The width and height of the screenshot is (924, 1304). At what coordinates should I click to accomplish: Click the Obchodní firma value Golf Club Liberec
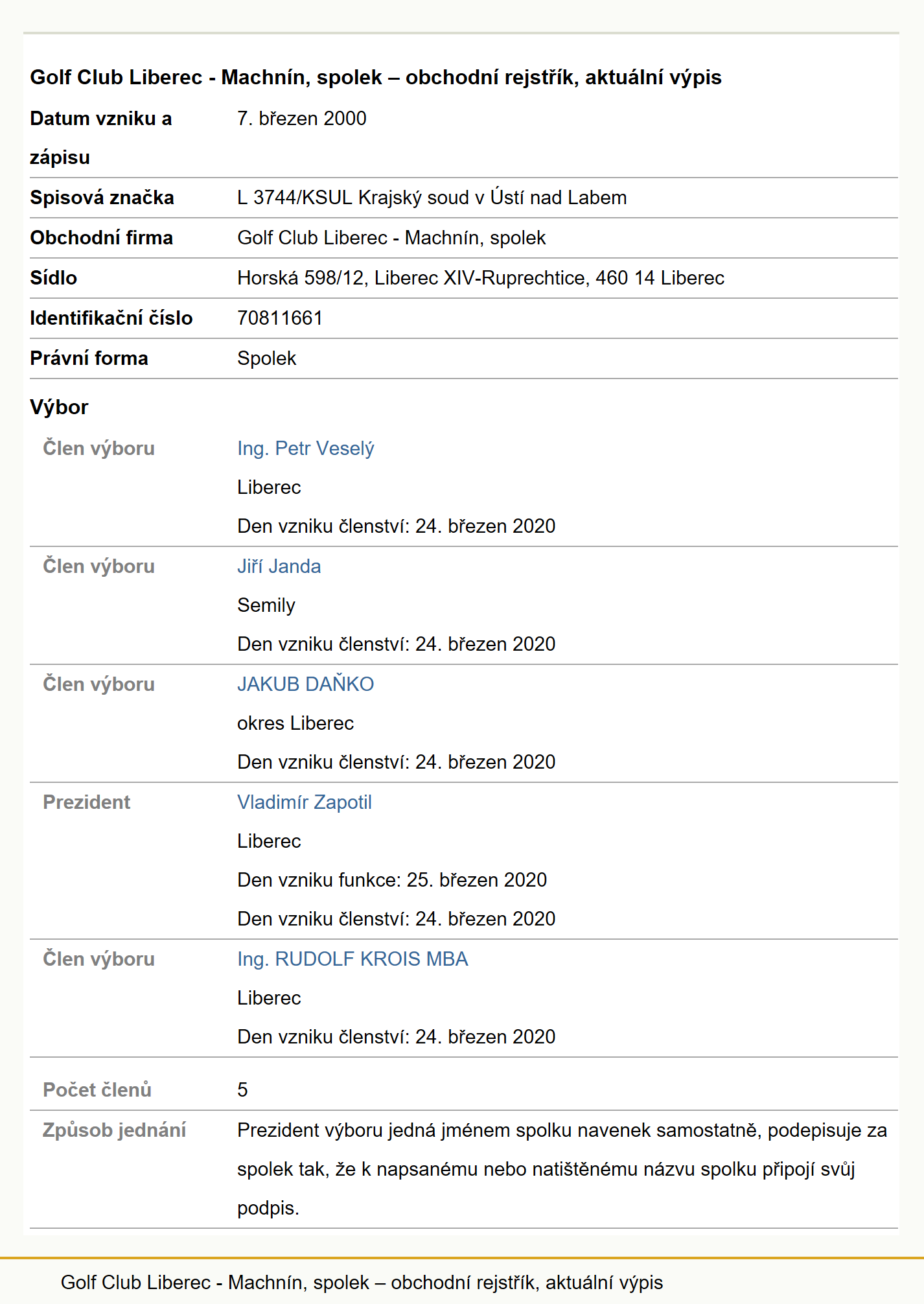[x=392, y=238]
